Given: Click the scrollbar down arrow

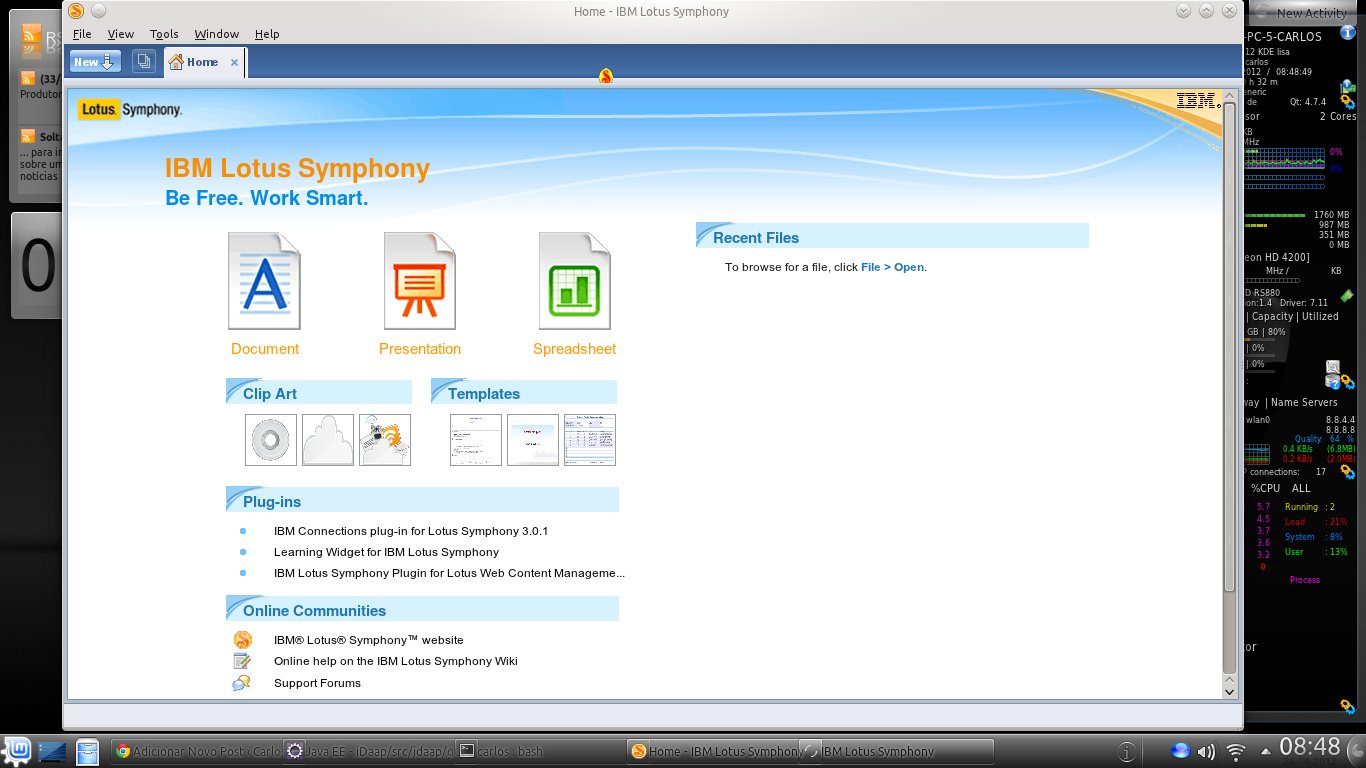Looking at the screenshot, I should pyautogui.click(x=1230, y=691).
